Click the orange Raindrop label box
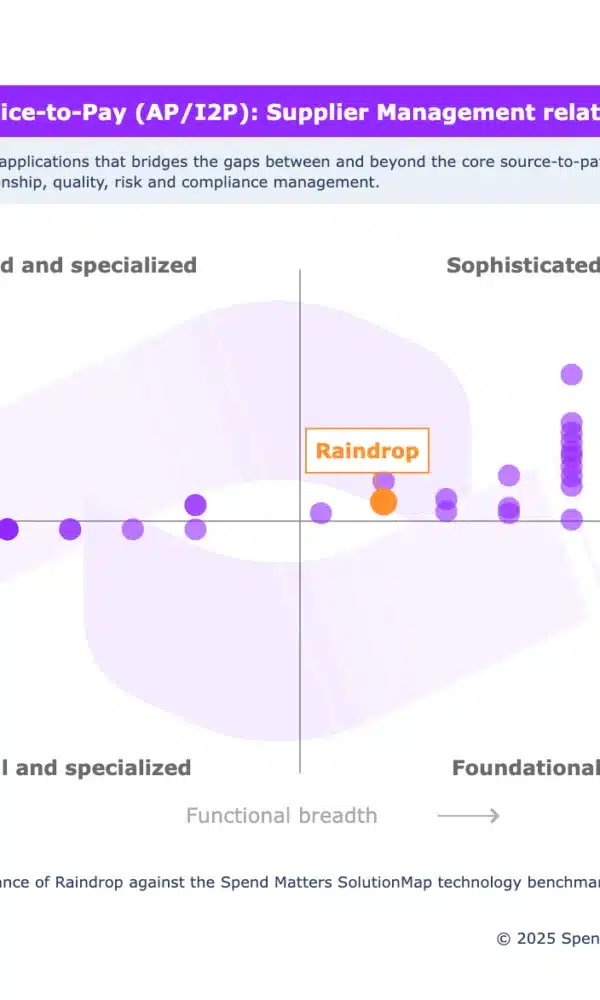 [x=367, y=451]
